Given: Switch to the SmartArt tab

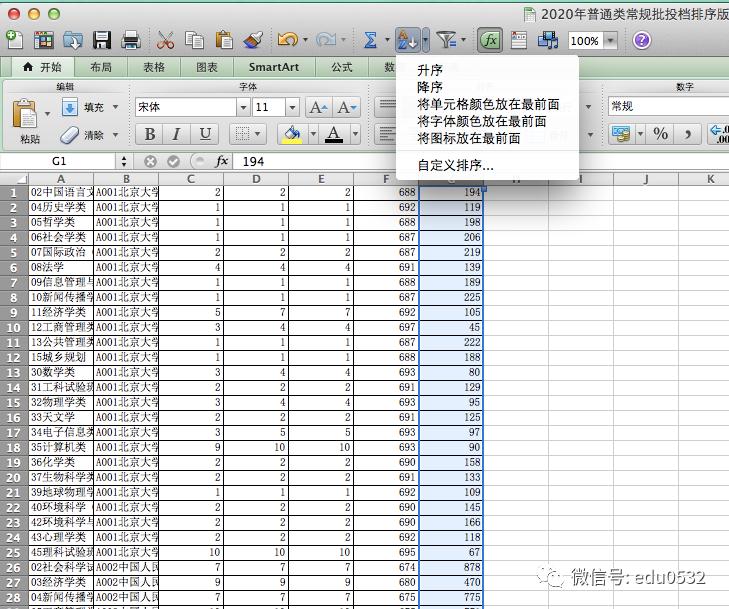Looking at the screenshot, I should tap(274, 67).
